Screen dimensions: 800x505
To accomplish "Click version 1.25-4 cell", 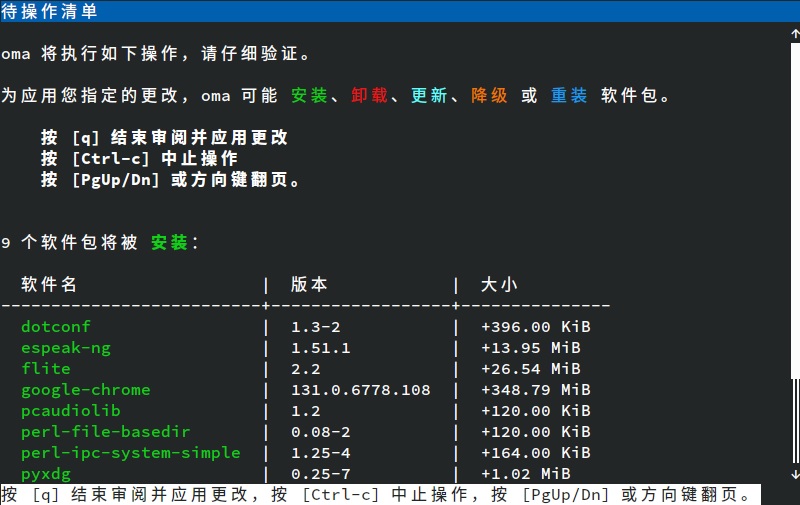I will point(321,453).
